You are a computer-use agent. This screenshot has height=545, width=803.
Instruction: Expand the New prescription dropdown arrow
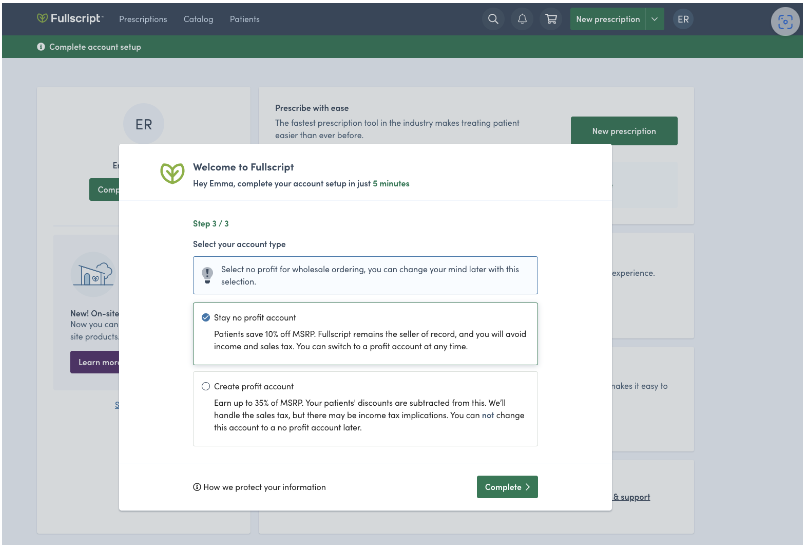coord(654,19)
